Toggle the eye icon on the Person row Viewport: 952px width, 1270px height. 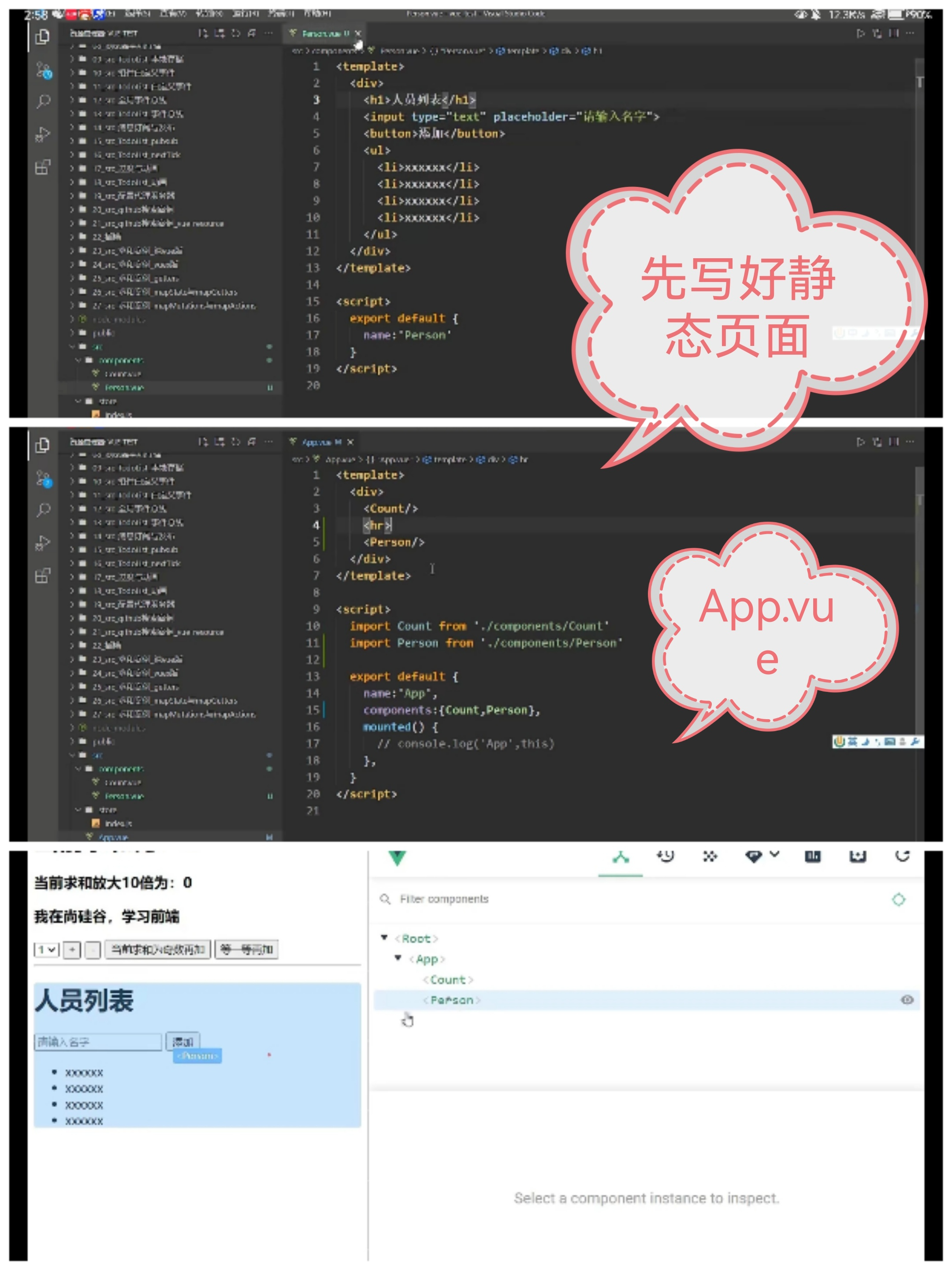pyautogui.click(x=907, y=1000)
